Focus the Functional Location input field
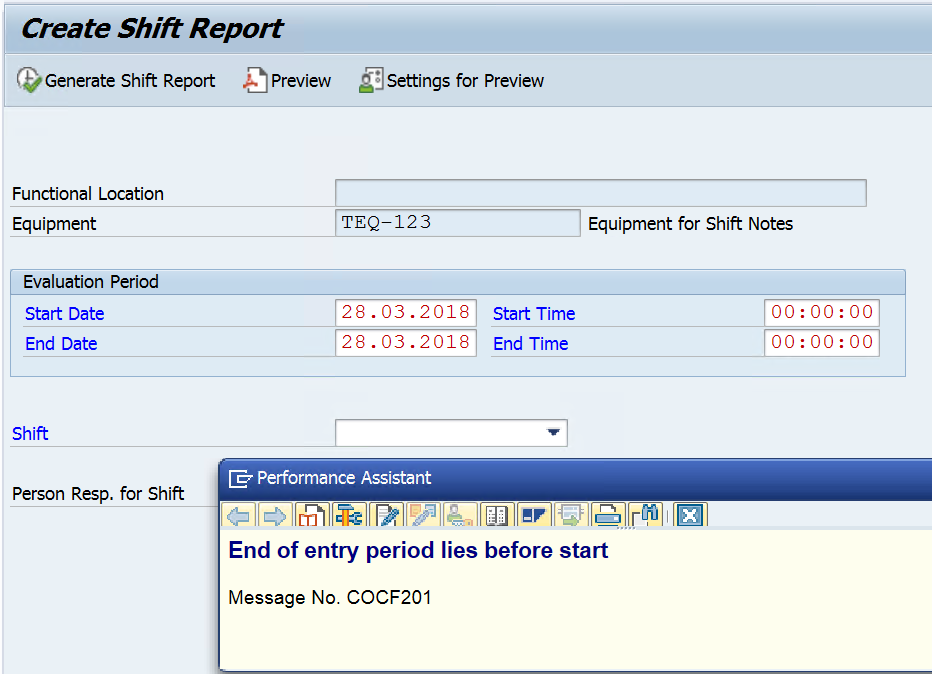This screenshot has width=932, height=674. (600, 193)
